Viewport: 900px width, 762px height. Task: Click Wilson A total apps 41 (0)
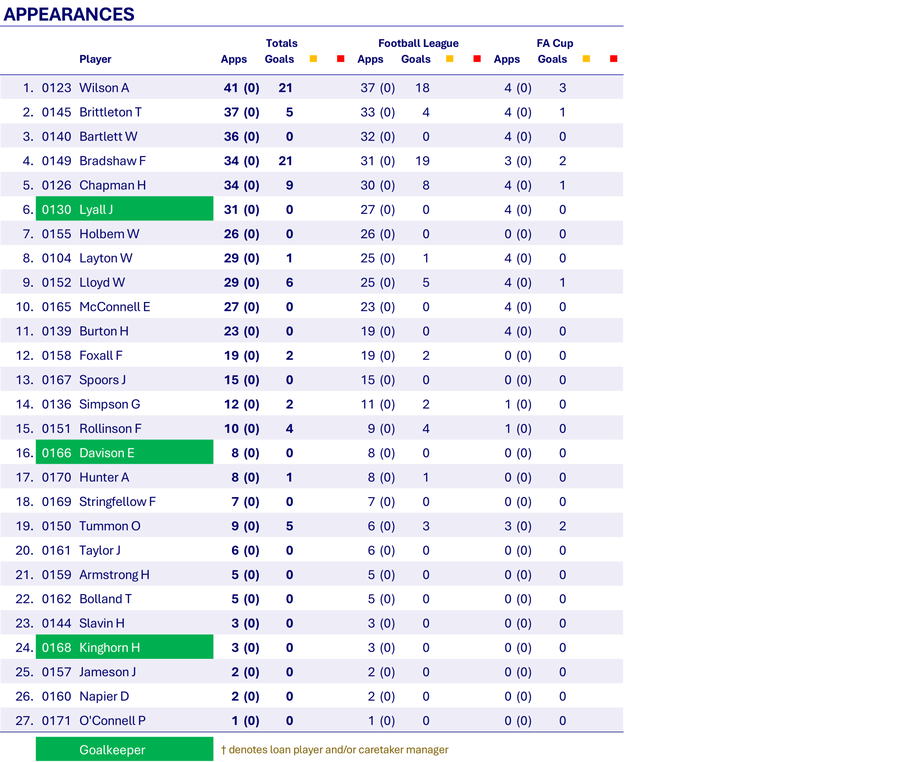point(242,88)
